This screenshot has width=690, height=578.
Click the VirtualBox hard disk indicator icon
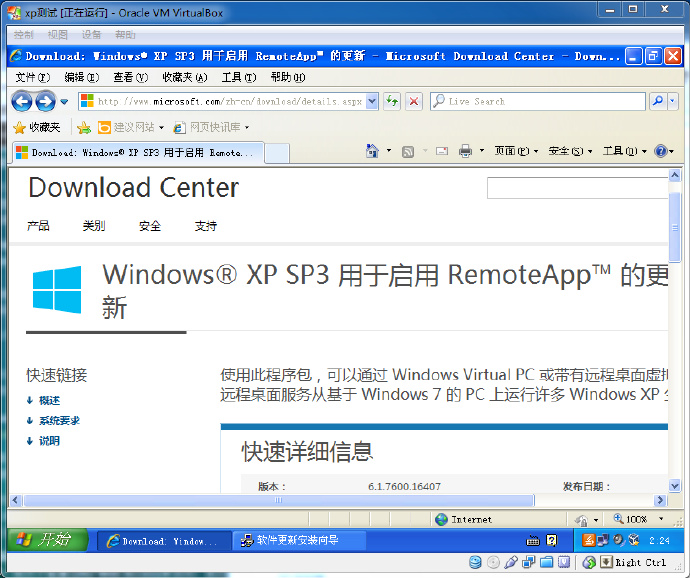475,562
